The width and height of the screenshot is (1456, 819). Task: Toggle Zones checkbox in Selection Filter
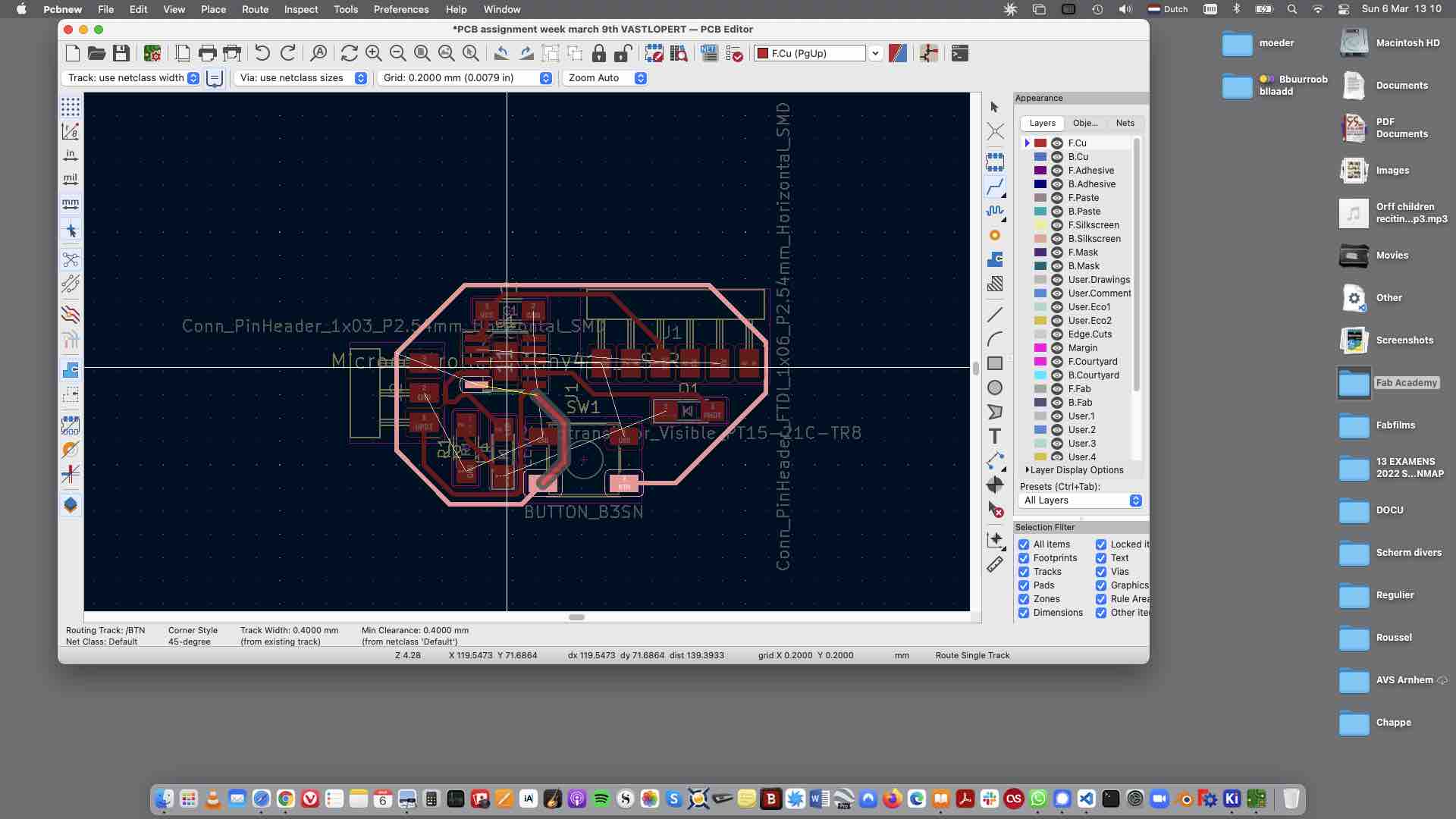click(x=1024, y=598)
